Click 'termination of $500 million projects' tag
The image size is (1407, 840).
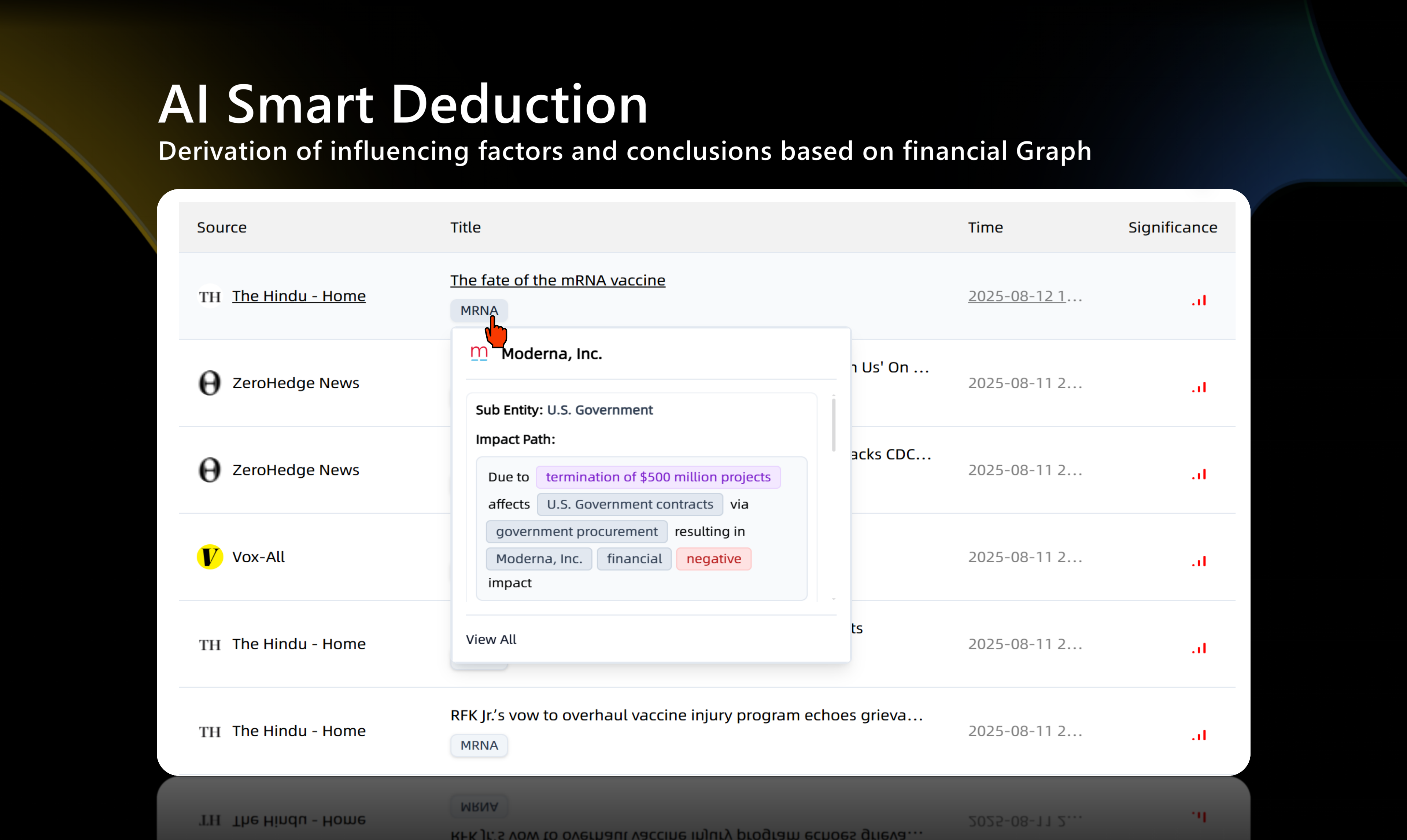click(x=658, y=477)
